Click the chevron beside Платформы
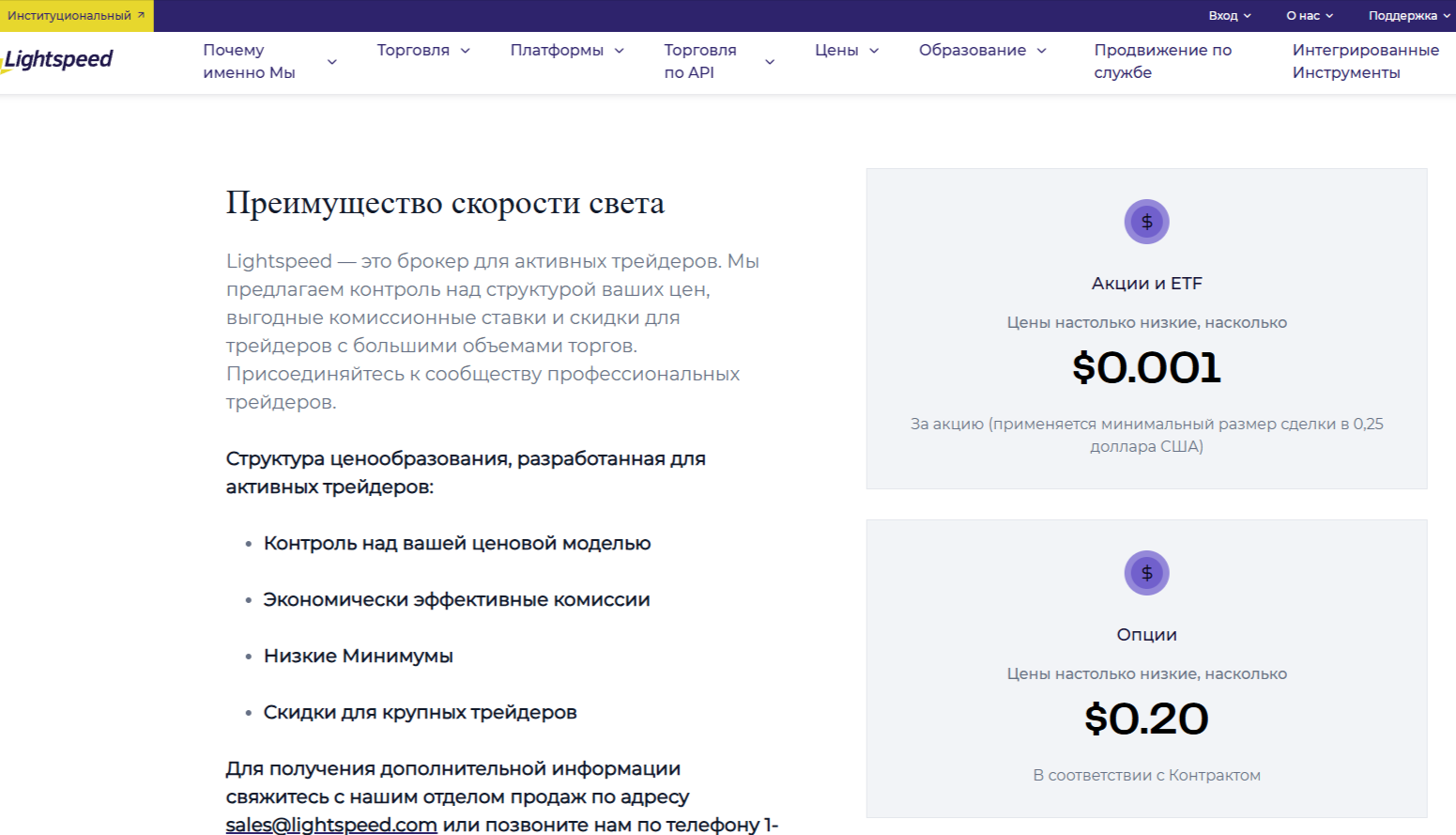 click(619, 51)
